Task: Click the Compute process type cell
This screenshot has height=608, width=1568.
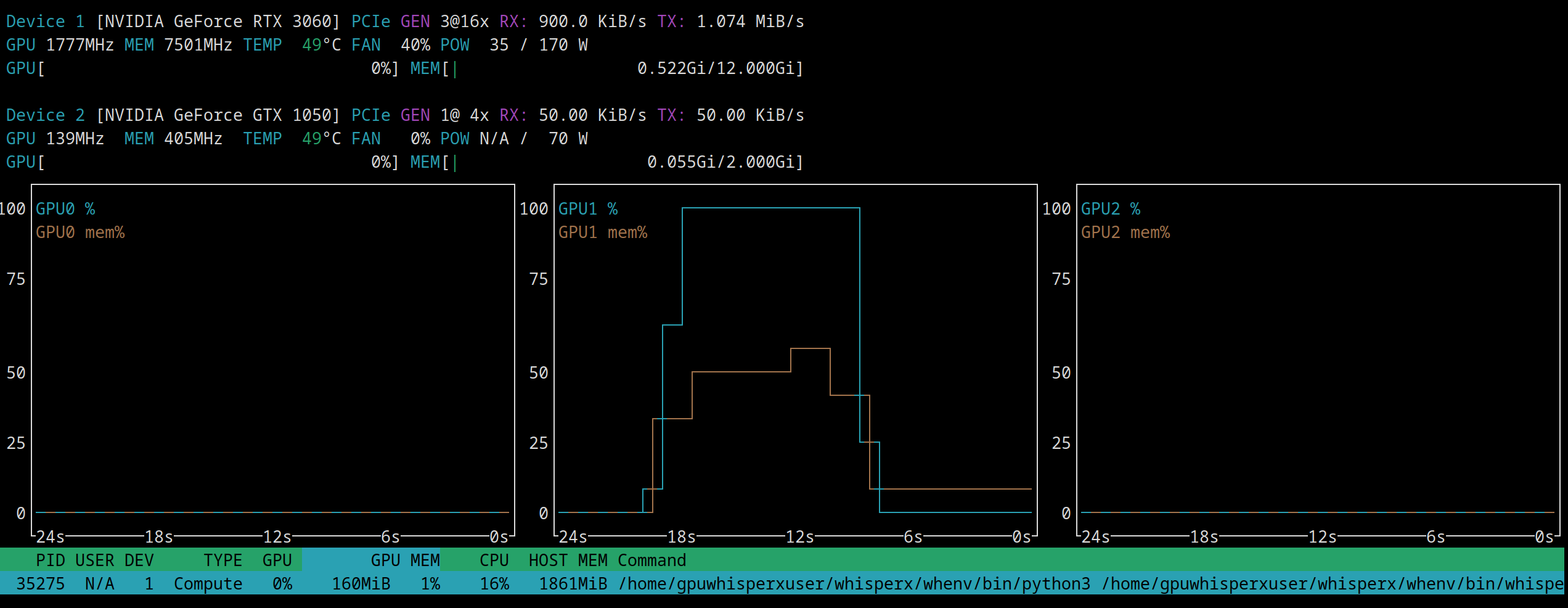Action: (208, 583)
